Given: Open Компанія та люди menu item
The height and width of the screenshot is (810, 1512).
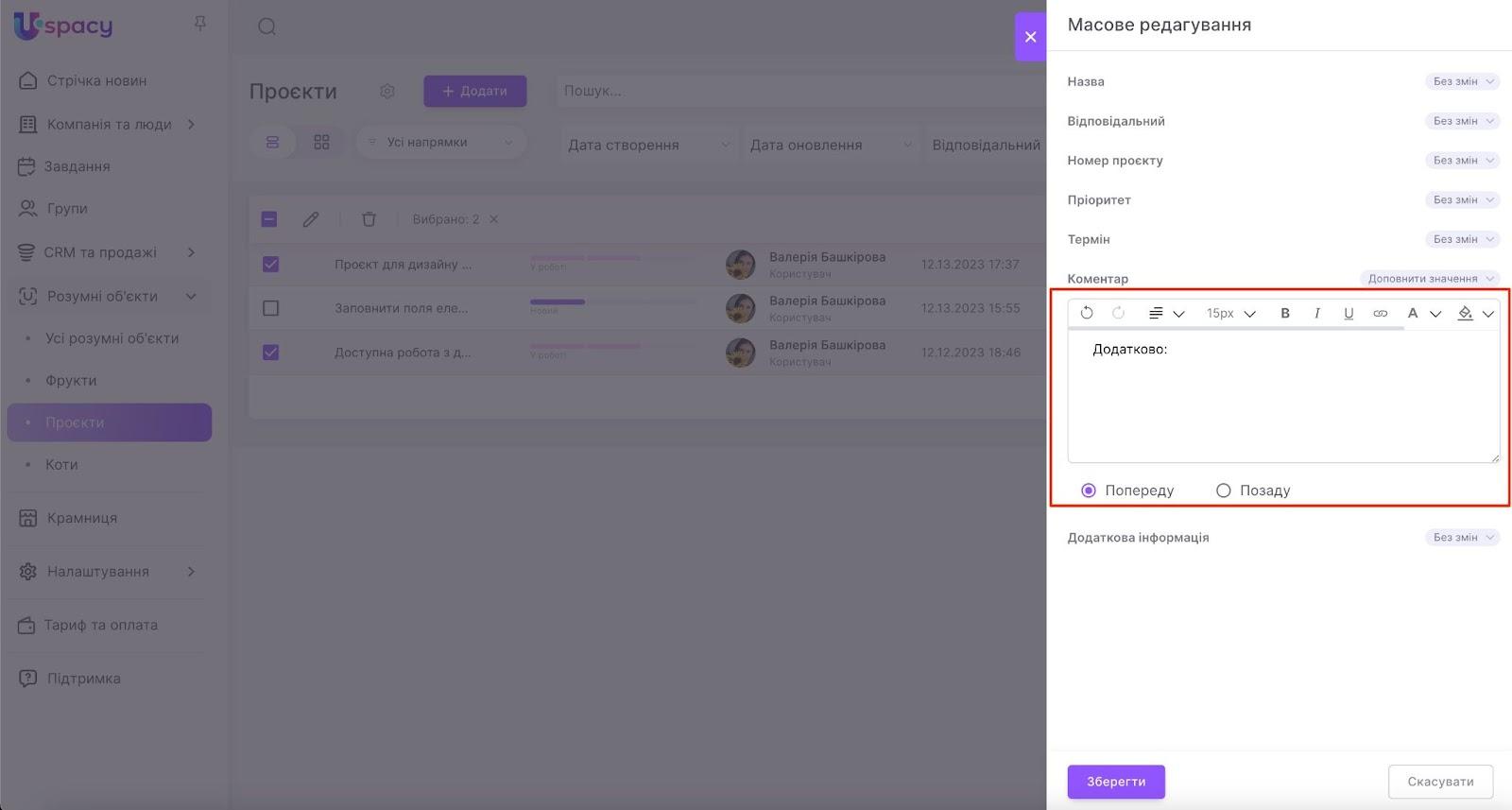Looking at the screenshot, I should tap(109, 124).
